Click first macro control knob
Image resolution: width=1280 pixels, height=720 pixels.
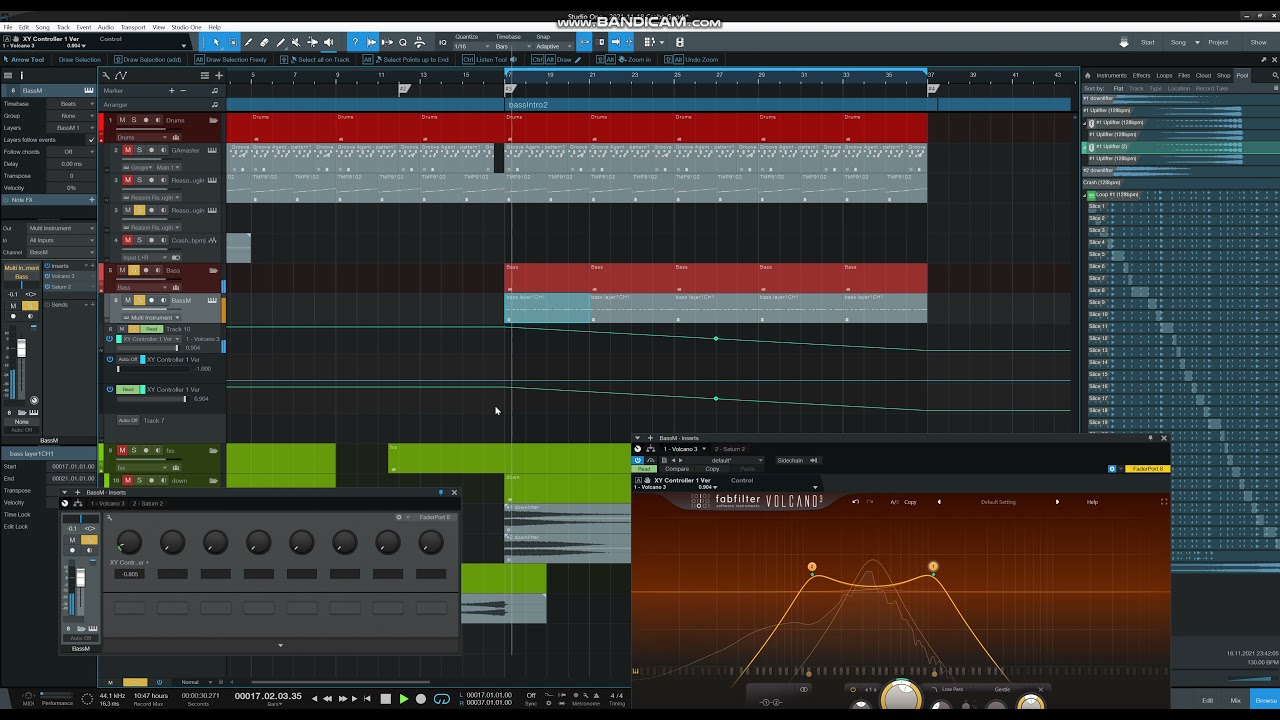129,542
